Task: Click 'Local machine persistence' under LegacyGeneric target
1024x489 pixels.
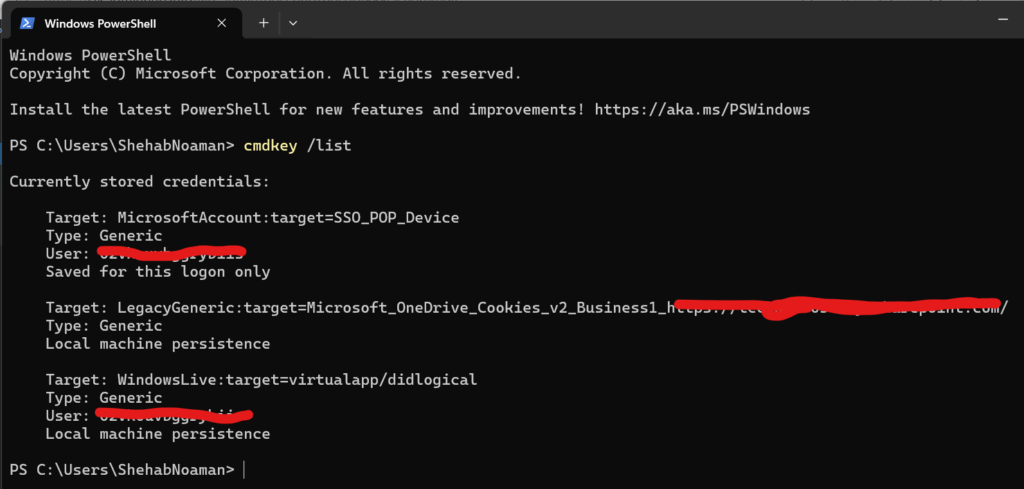Action: point(158,343)
